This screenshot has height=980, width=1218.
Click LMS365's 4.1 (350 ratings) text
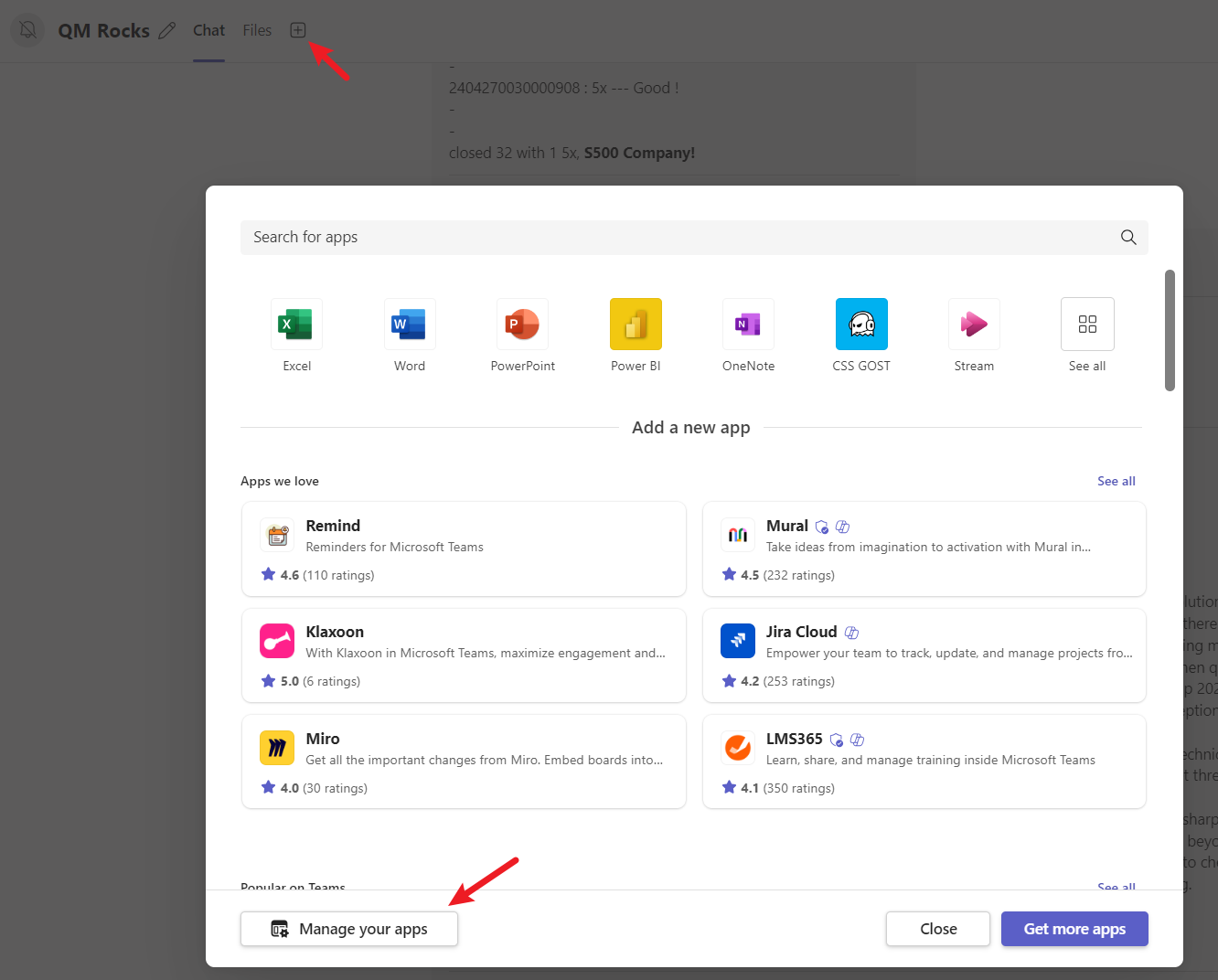tap(788, 788)
